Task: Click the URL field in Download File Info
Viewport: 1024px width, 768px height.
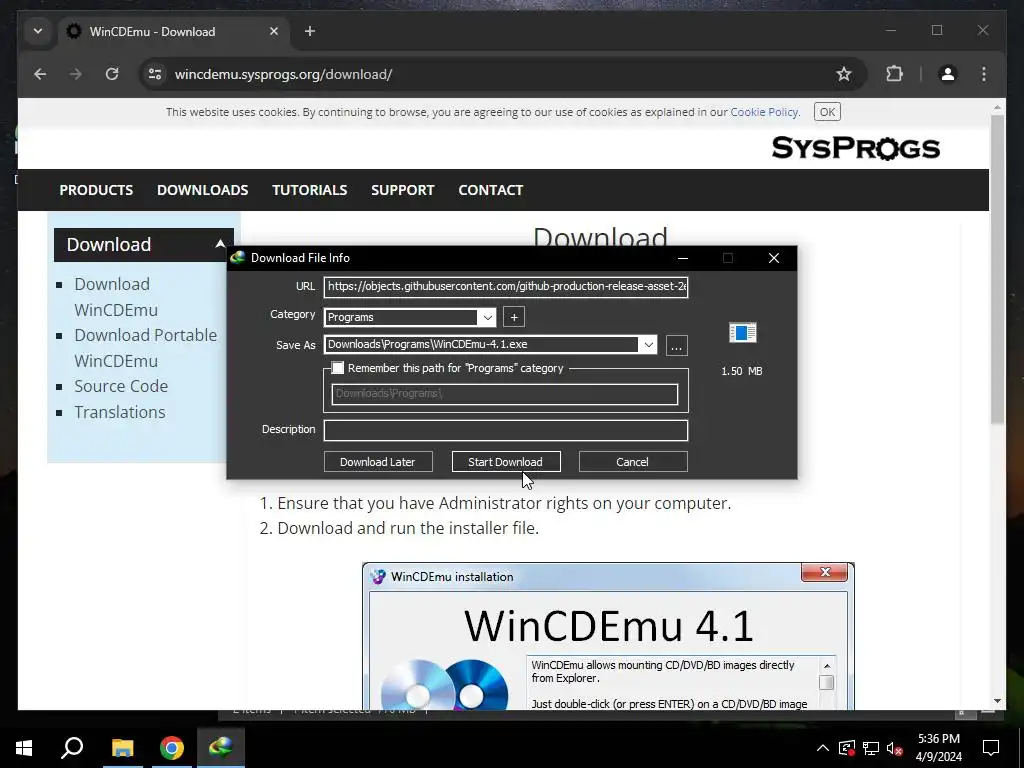Action: pyautogui.click(x=505, y=287)
